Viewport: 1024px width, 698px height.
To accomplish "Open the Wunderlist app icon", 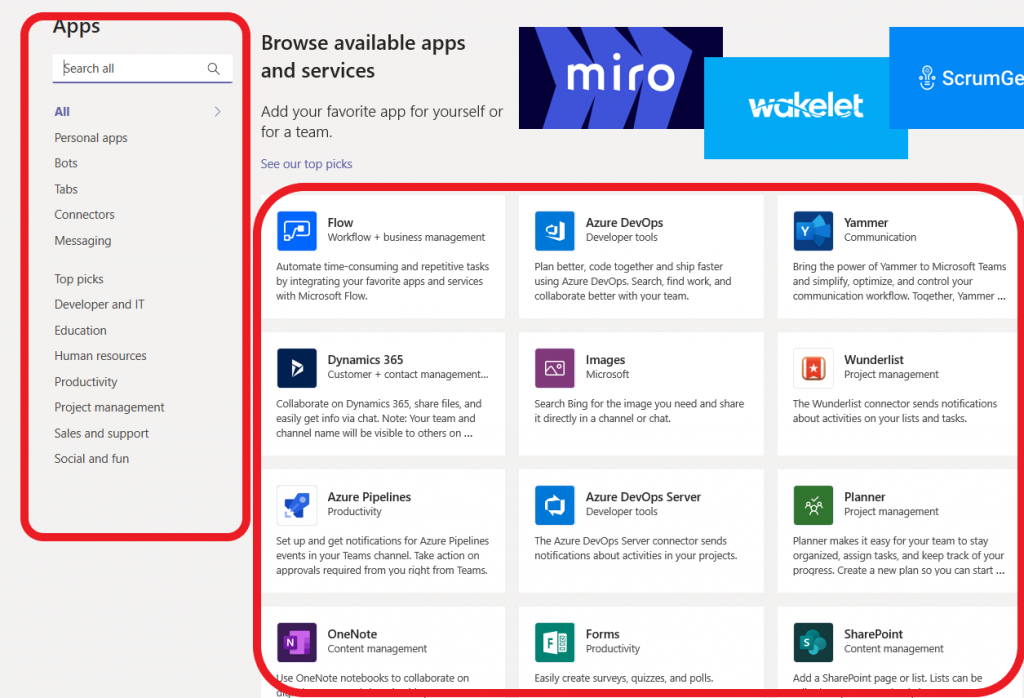I will click(812, 368).
